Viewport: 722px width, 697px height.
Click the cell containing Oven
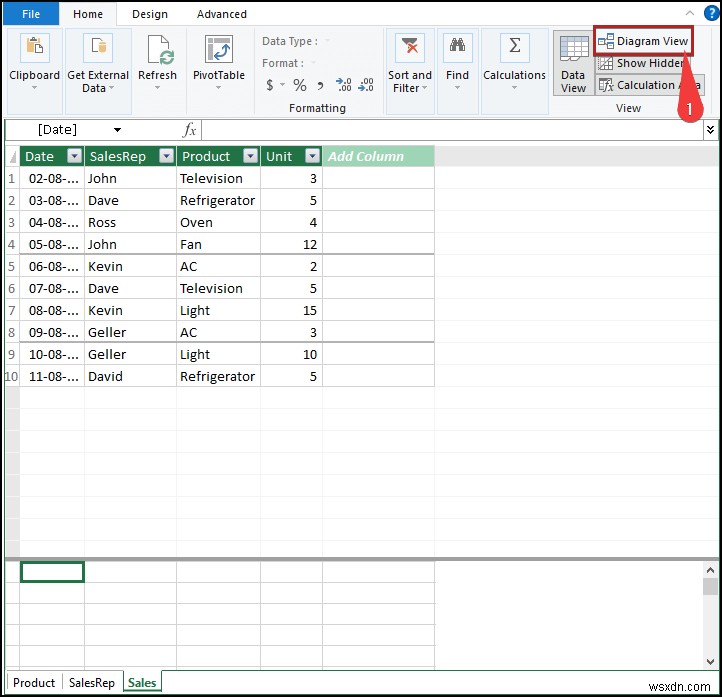[x=218, y=222]
